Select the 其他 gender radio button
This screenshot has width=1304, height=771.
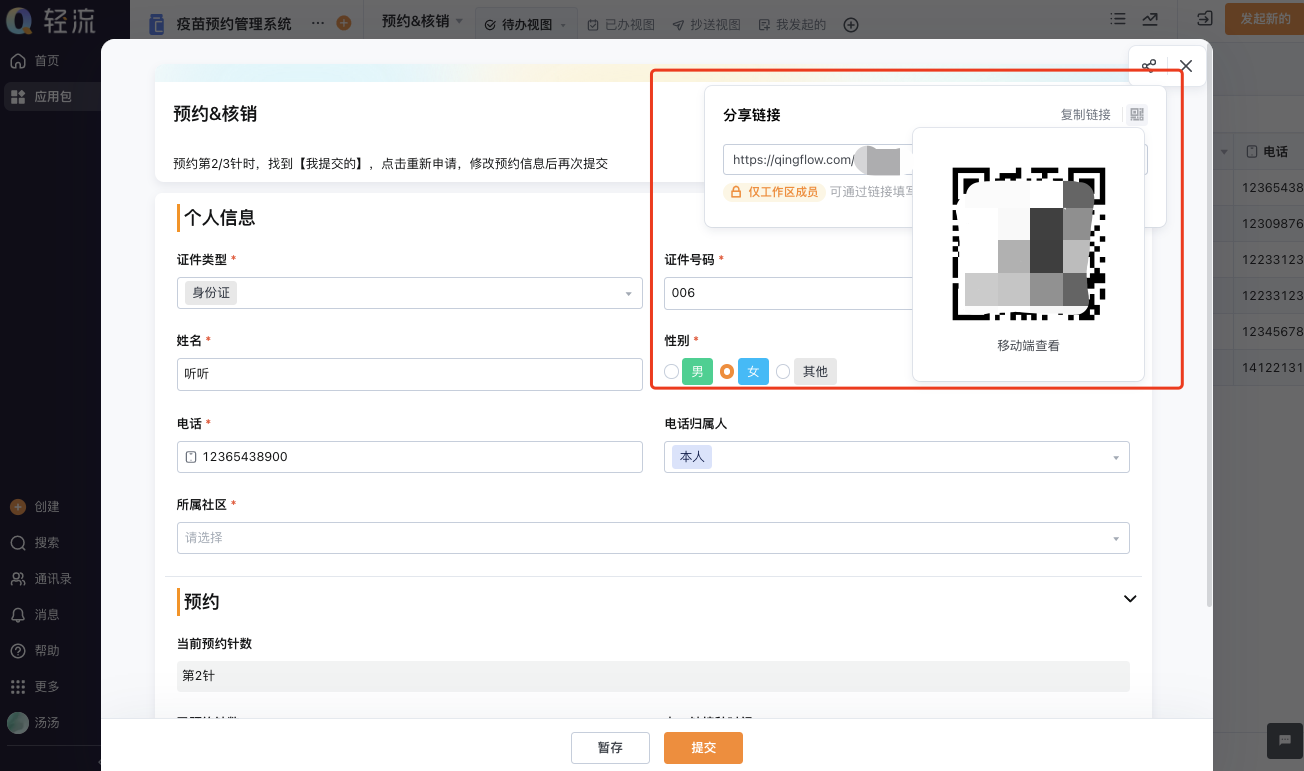[783, 372]
